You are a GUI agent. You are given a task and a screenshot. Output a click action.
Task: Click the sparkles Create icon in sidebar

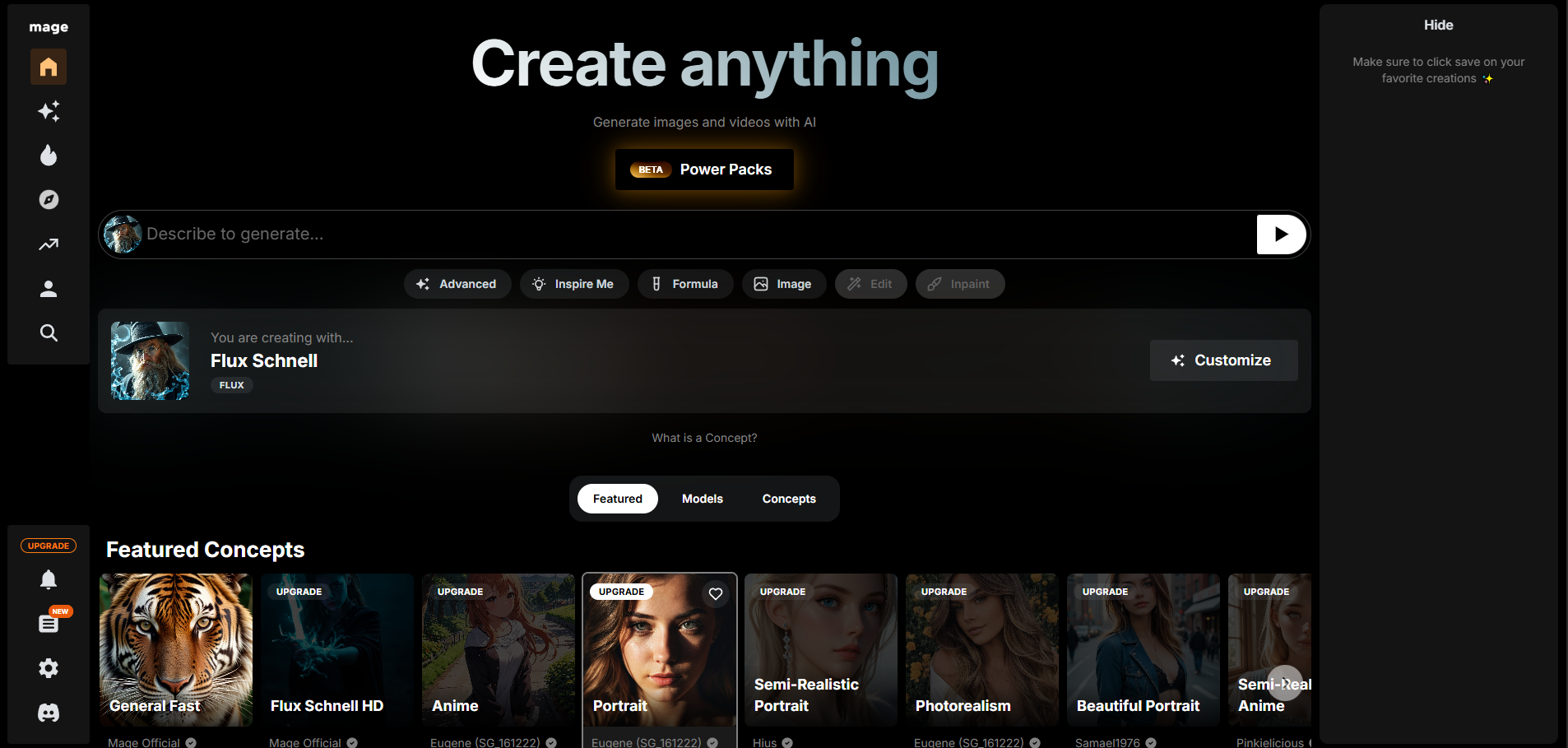coord(49,111)
